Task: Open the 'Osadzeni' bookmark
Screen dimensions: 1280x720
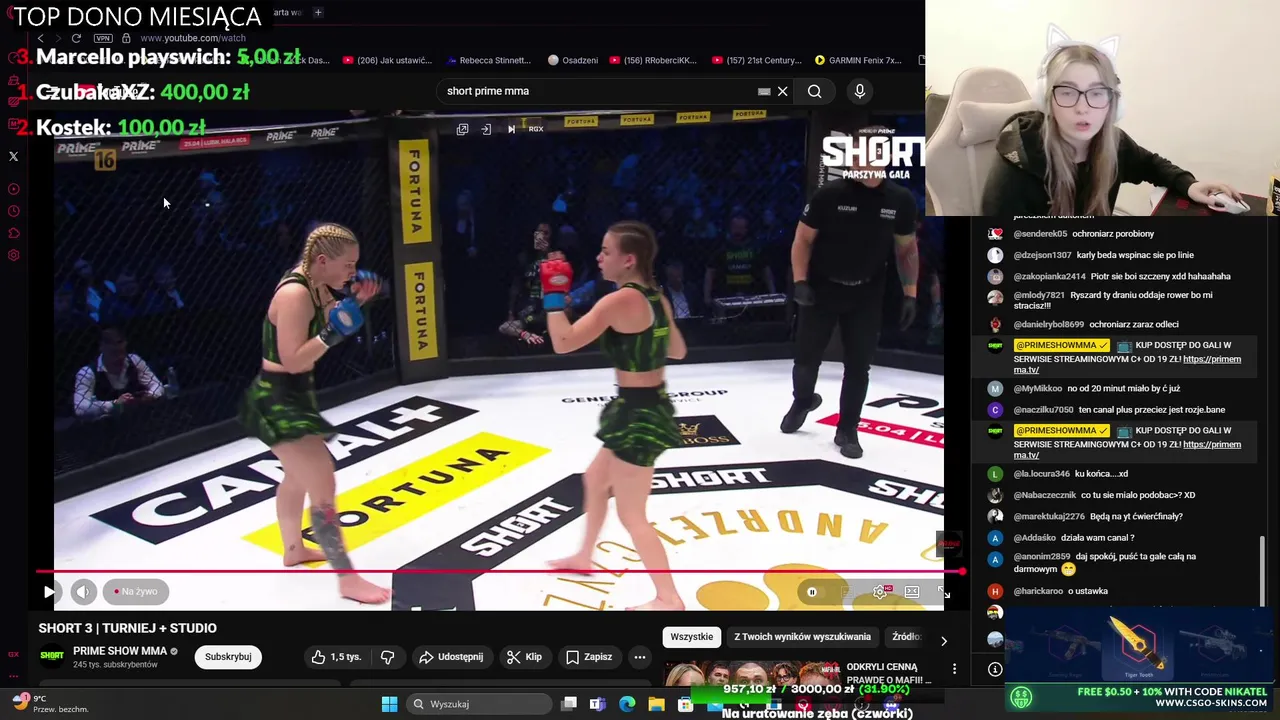Action: click(573, 60)
